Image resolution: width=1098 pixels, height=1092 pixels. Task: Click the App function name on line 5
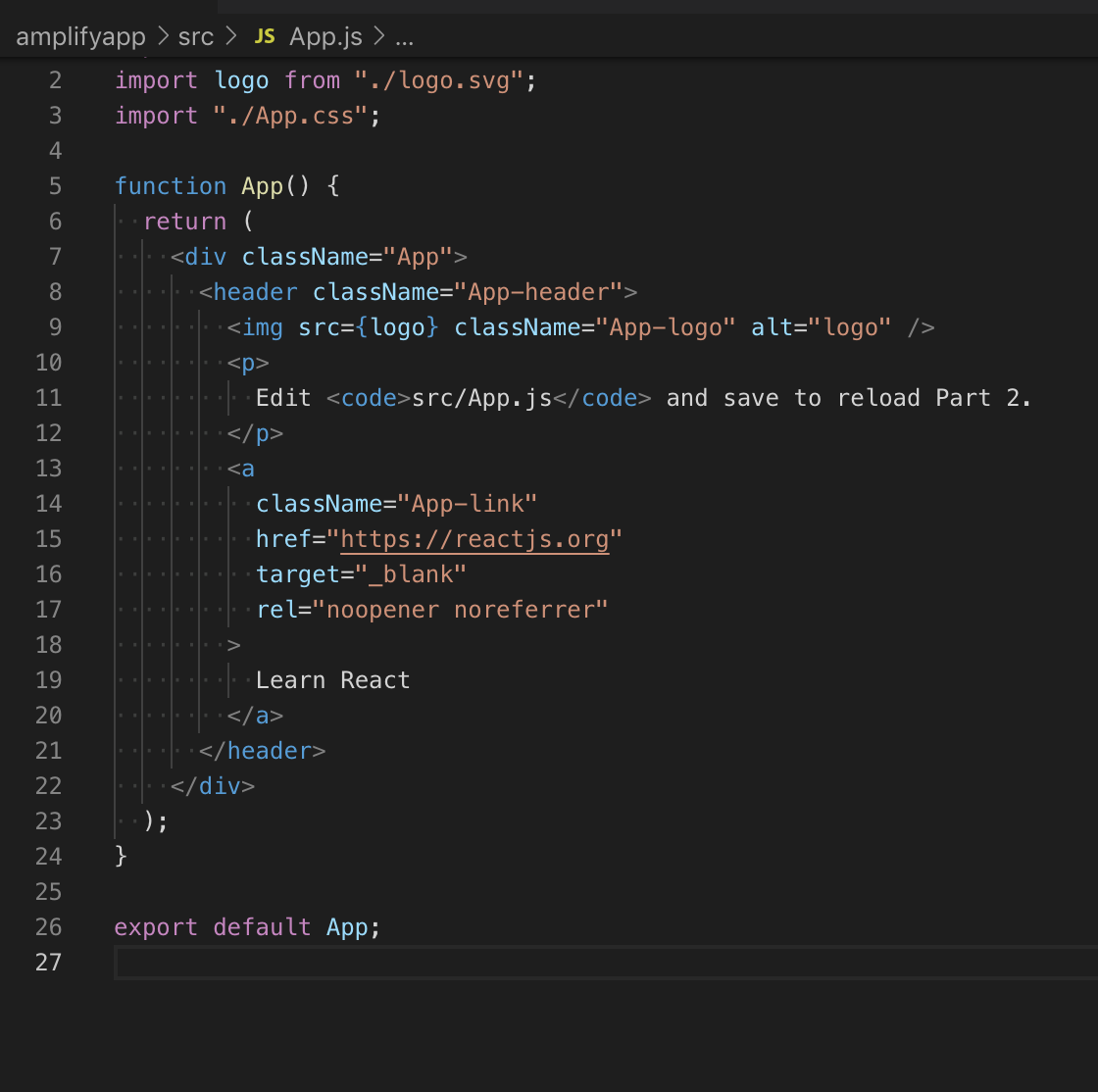pyautogui.click(x=262, y=186)
